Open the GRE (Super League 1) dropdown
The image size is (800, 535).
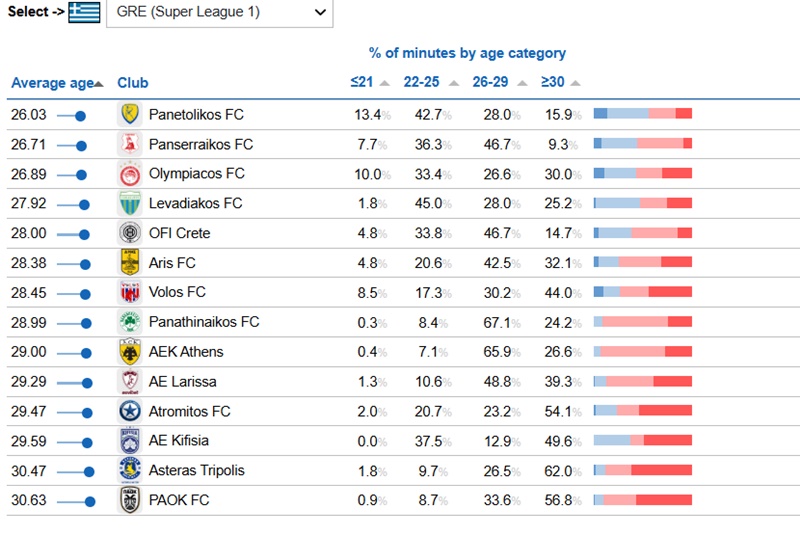[x=219, y=13]
